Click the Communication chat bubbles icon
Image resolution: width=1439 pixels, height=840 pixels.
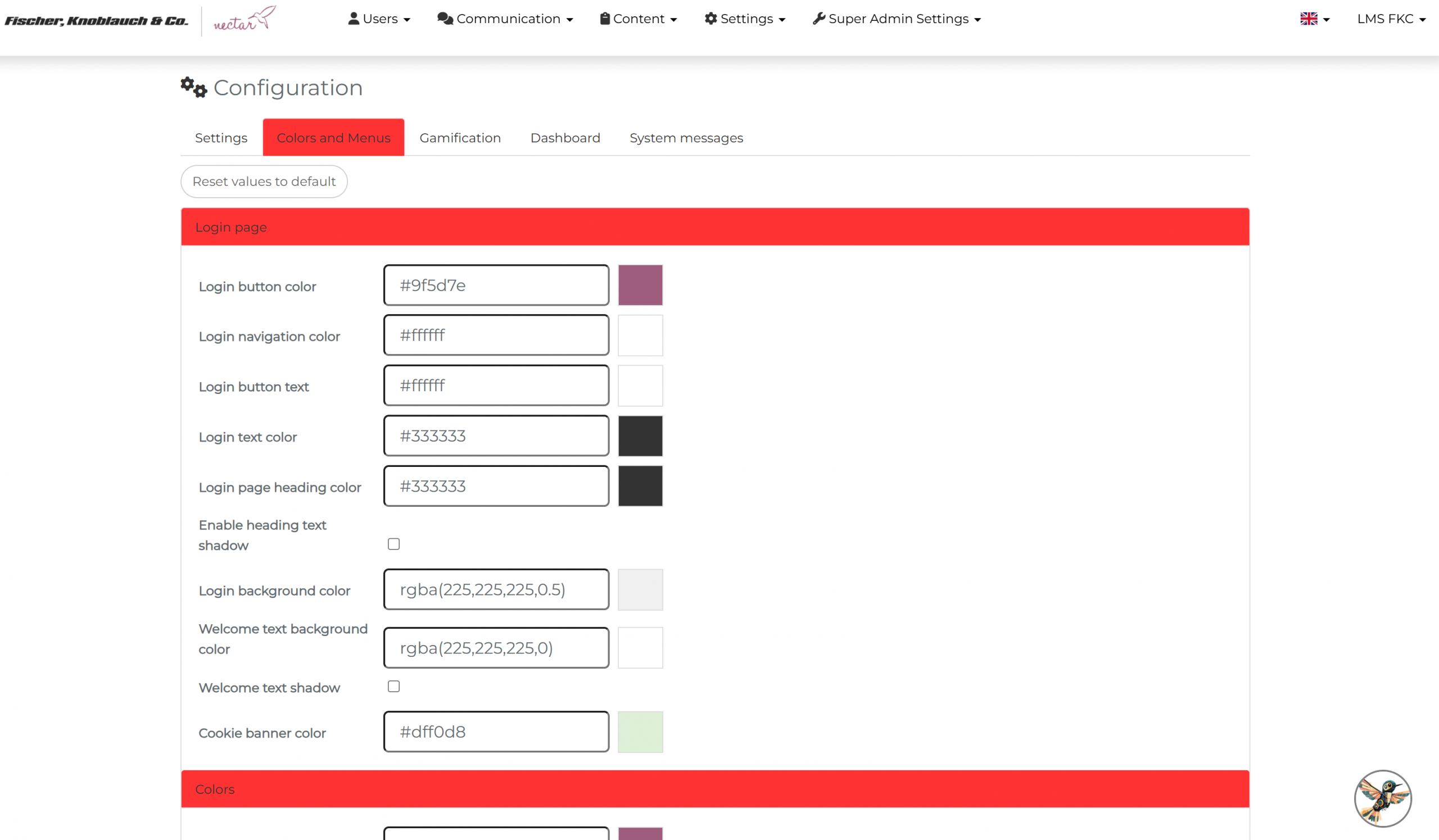[x=445, y=18]
